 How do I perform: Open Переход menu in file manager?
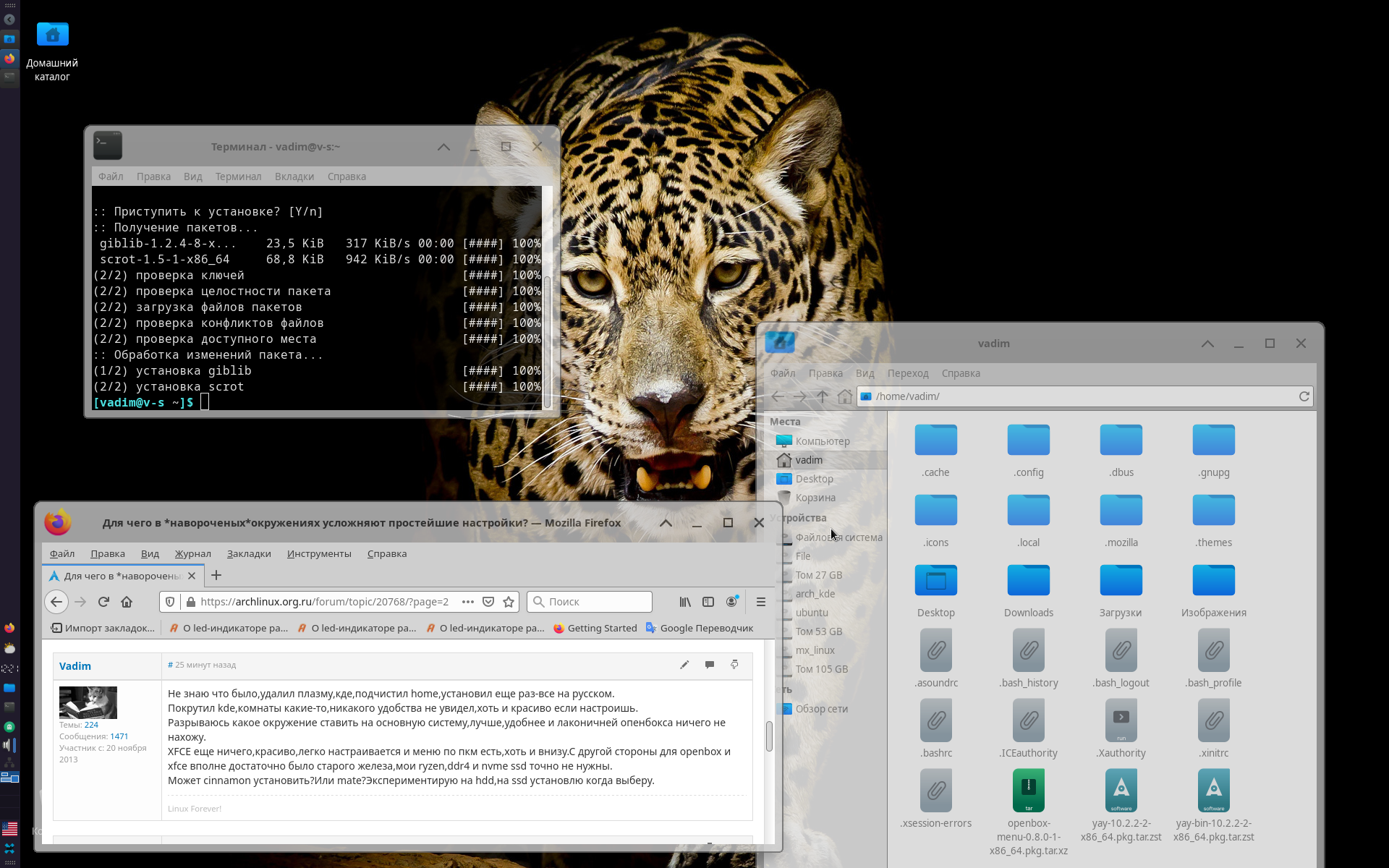point(907,373)
